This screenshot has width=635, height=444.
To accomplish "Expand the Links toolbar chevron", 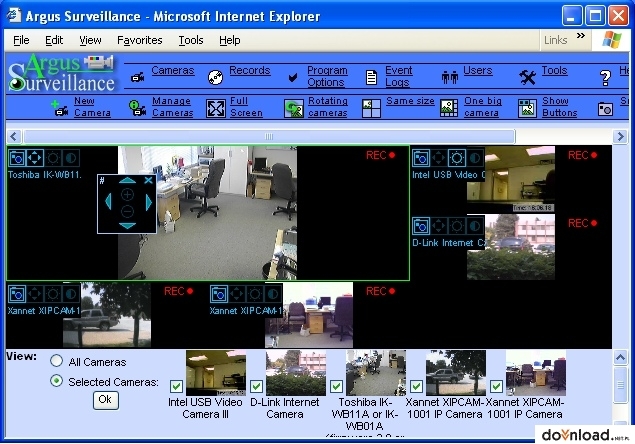I will pos(581,36).
